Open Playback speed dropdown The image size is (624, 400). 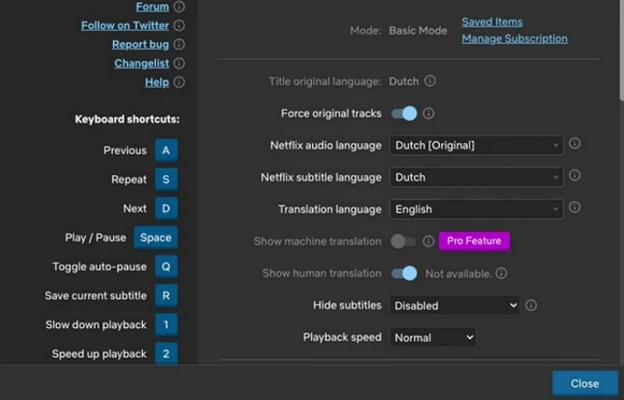(x=433, y=338)
